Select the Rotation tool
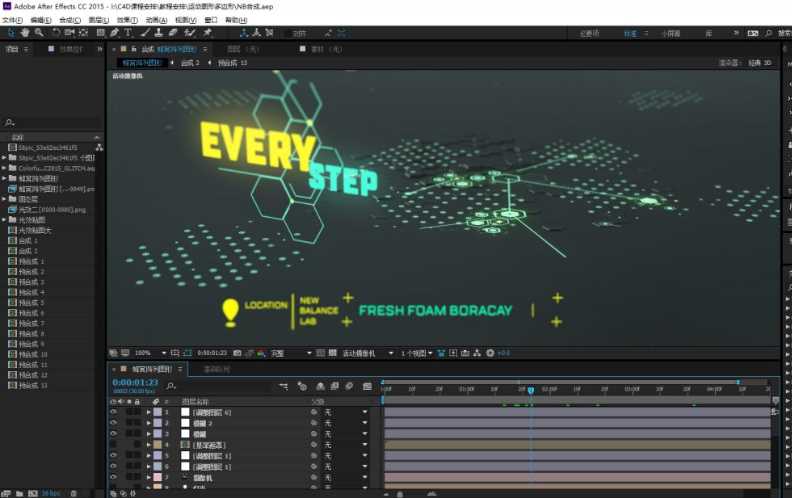The image size is (792, 498). [x=56, y=33]
